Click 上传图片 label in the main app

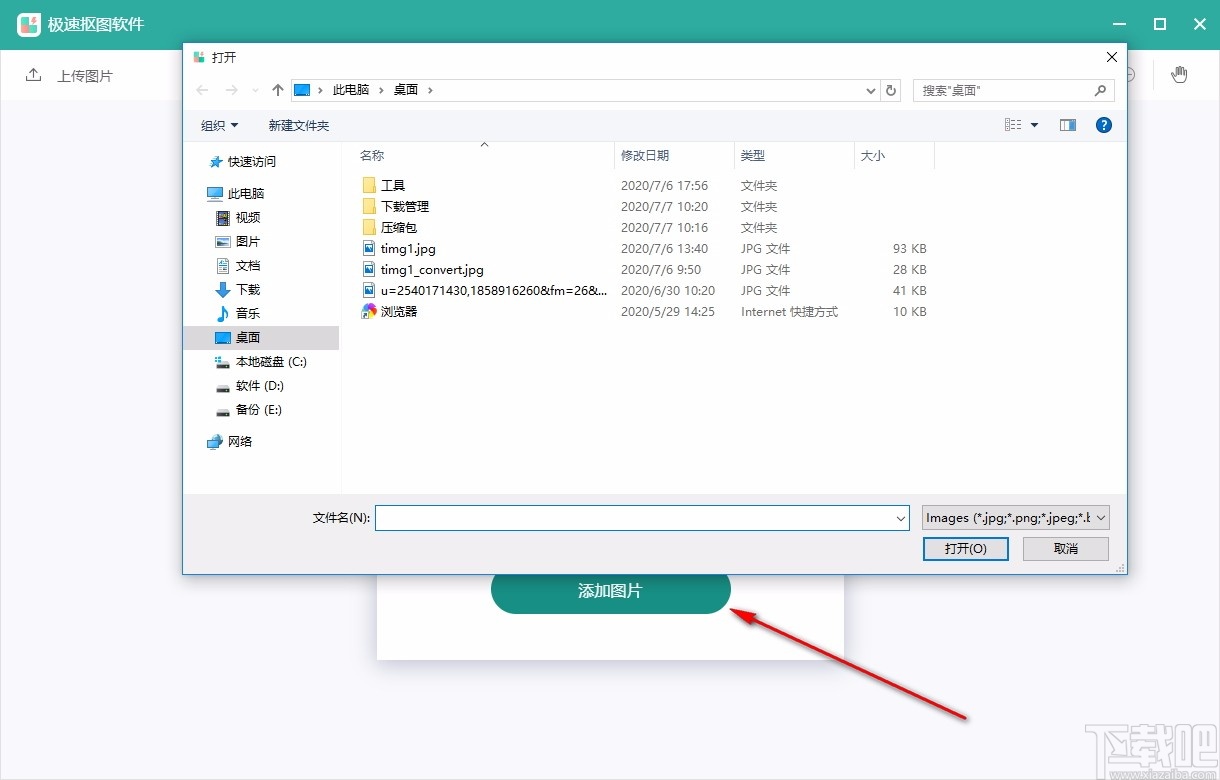coord(85,76)
